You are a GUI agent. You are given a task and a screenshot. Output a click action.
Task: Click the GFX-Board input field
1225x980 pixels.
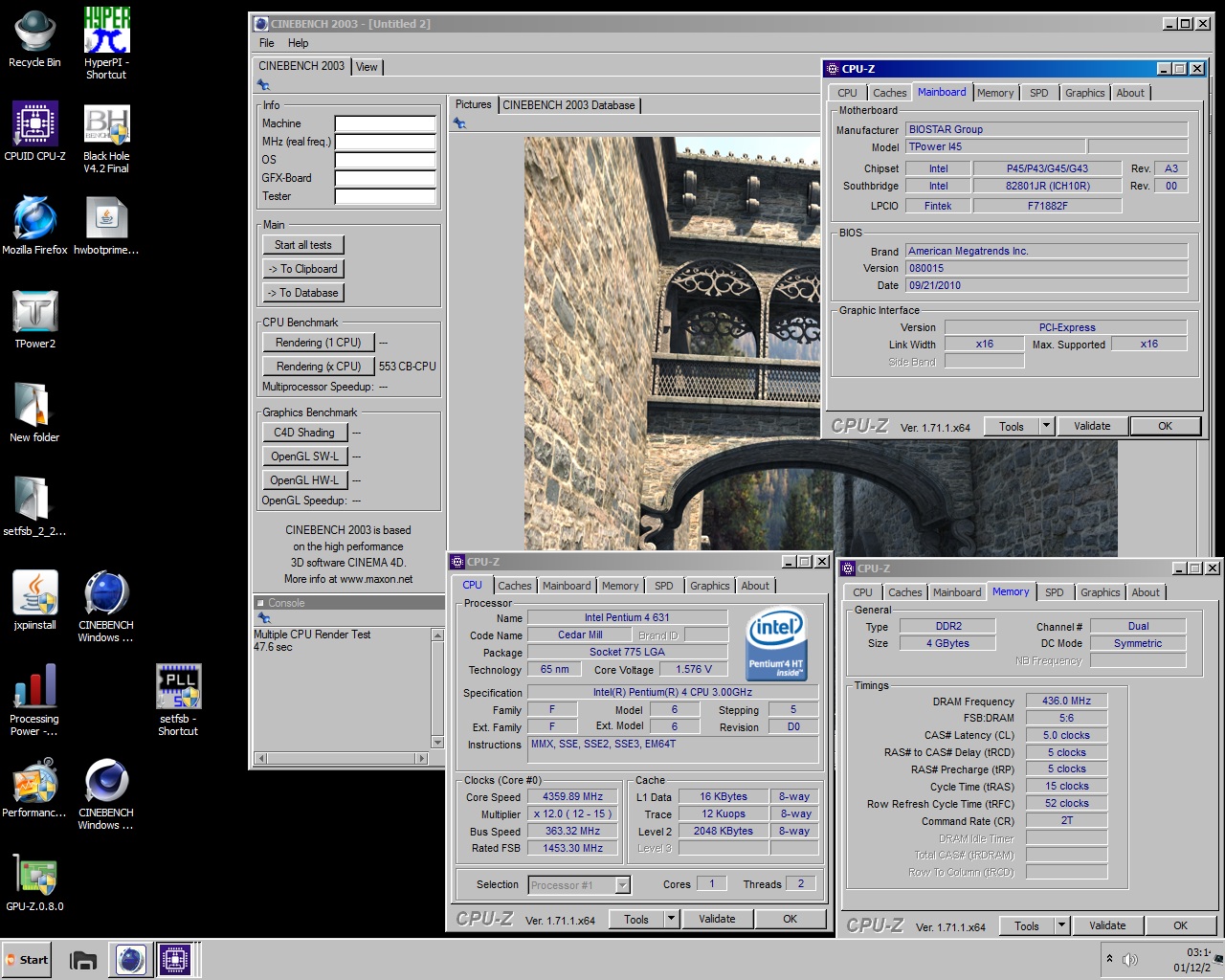click(385, 178)
